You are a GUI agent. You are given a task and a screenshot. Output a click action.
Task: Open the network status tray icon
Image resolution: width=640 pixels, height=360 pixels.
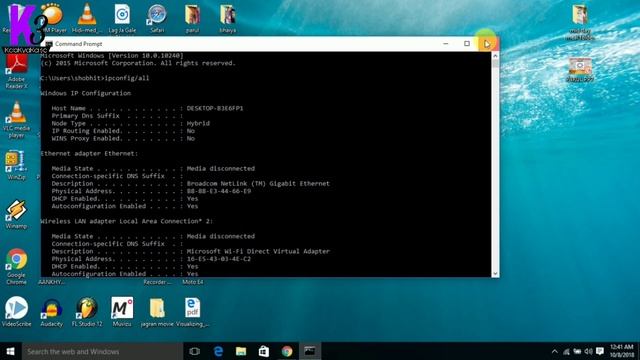[x=566, y=351]
